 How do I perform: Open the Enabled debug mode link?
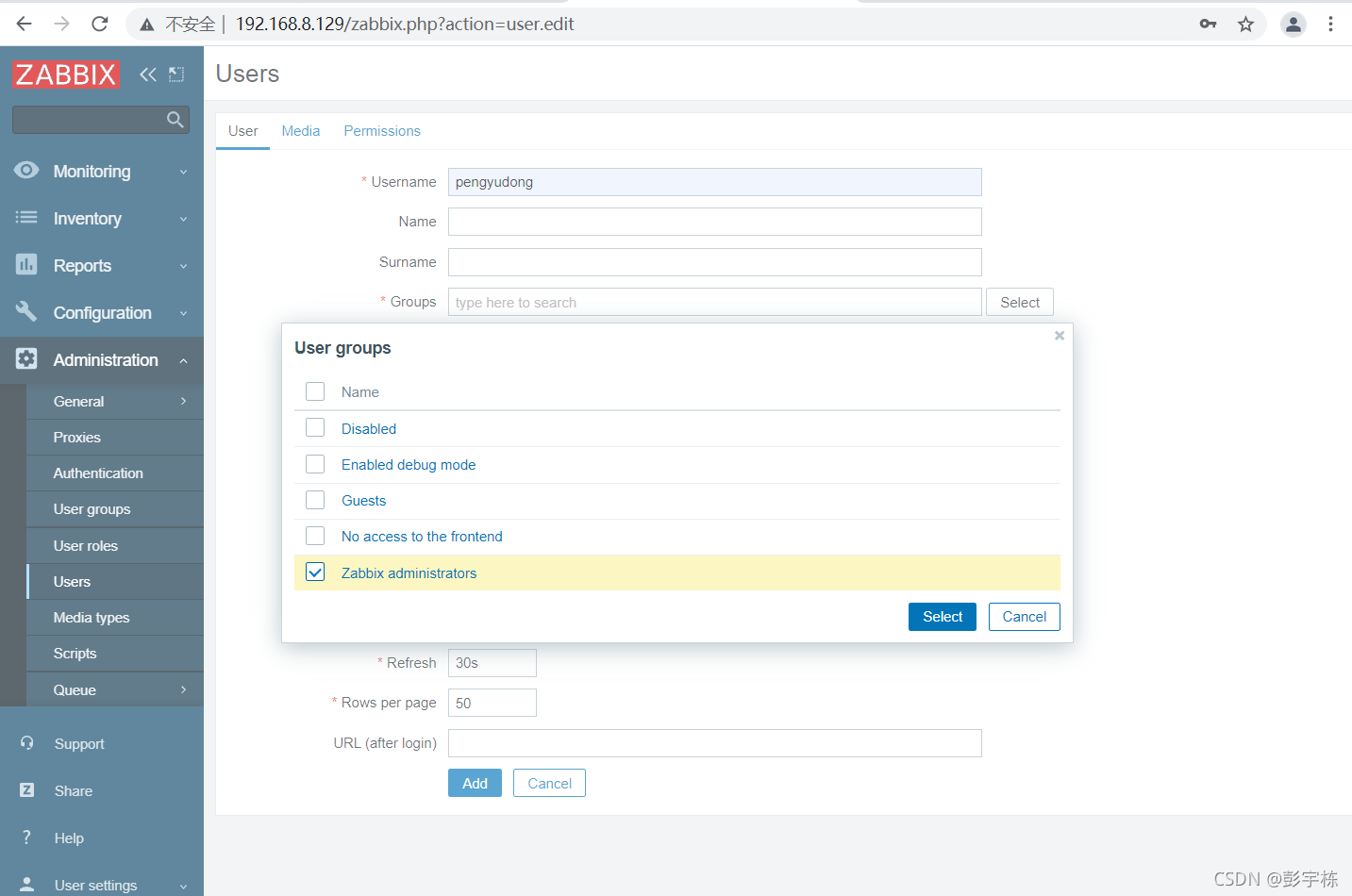pyautogui.click(x=409, y=465)
